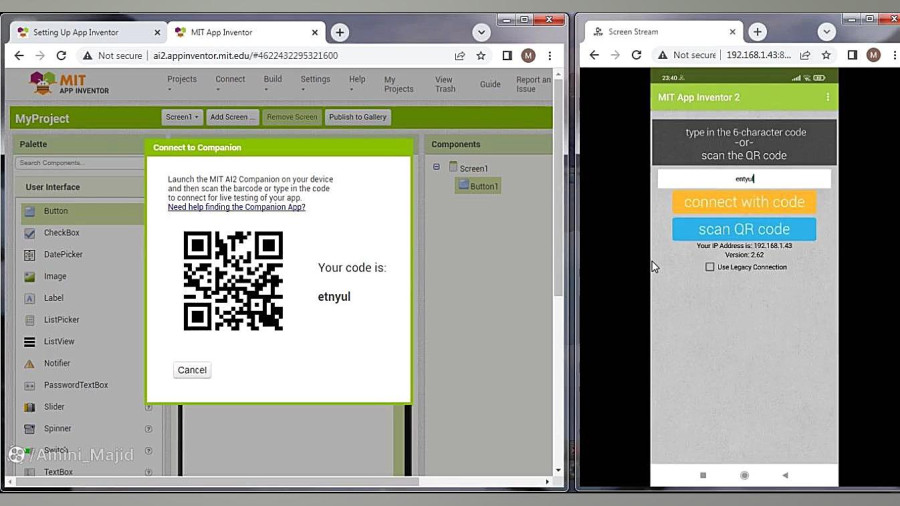This screenshot has width=900, height=506.
Task: Open the Settings menu
Action: (315, 83)
